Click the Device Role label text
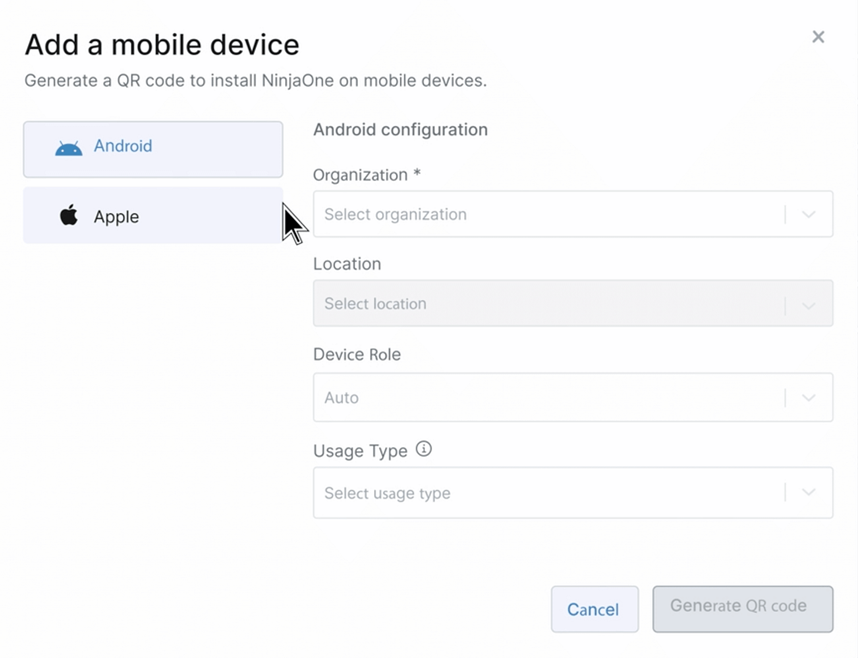The height and width of the screenshot is (658, 858). 357,354
